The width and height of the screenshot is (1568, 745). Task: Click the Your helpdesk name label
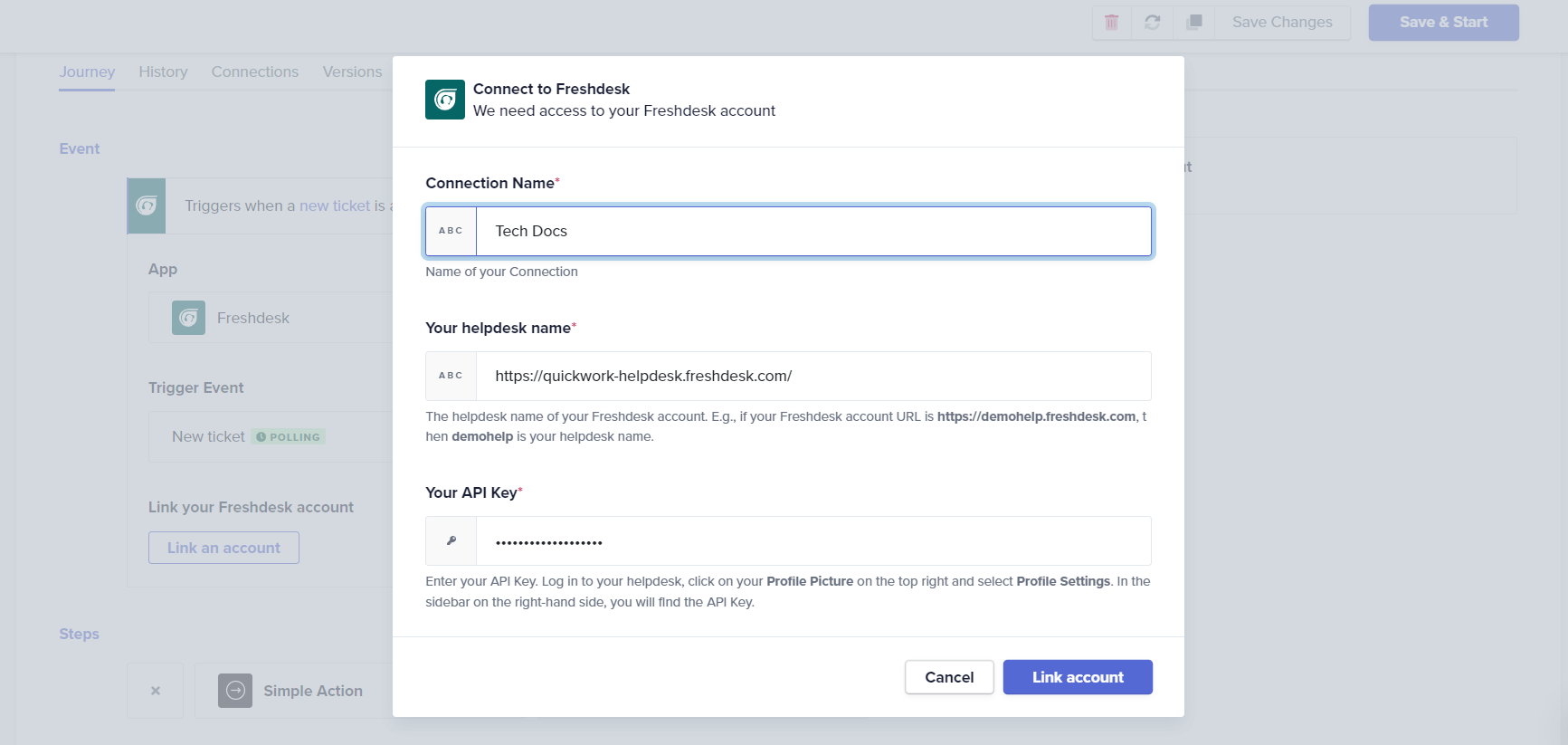click(499, 329)
